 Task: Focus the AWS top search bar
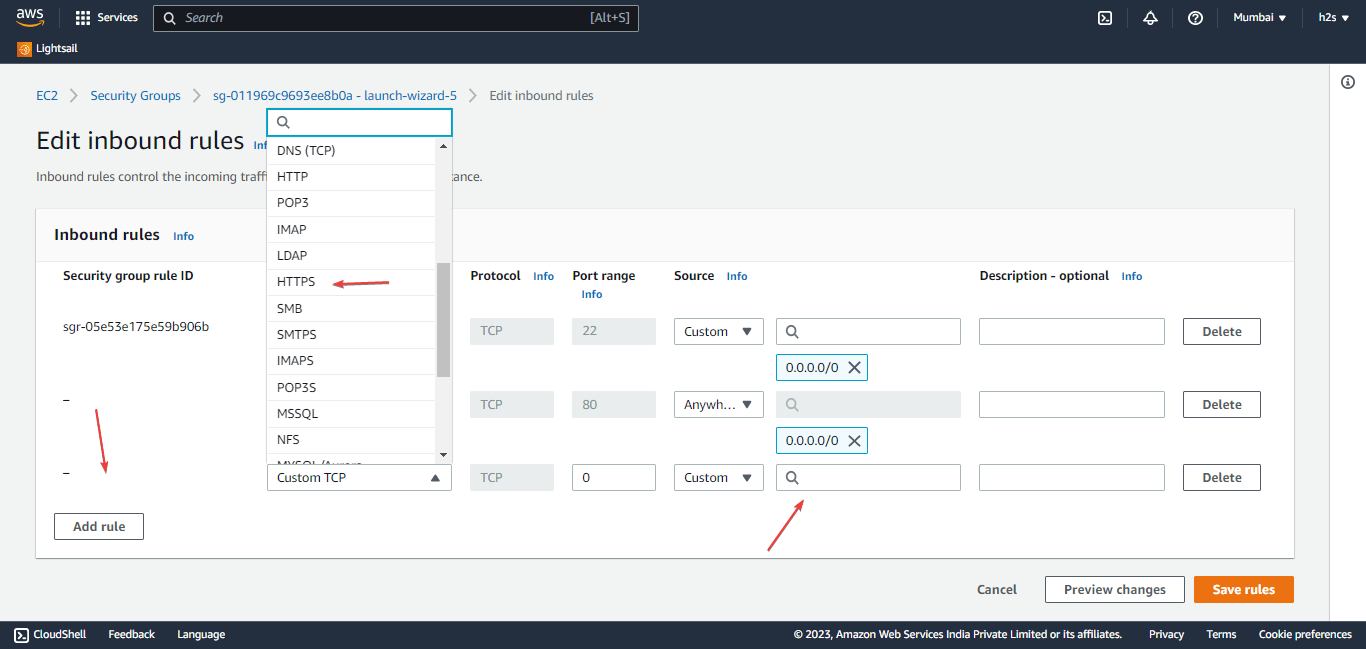[x=395, y=18]
